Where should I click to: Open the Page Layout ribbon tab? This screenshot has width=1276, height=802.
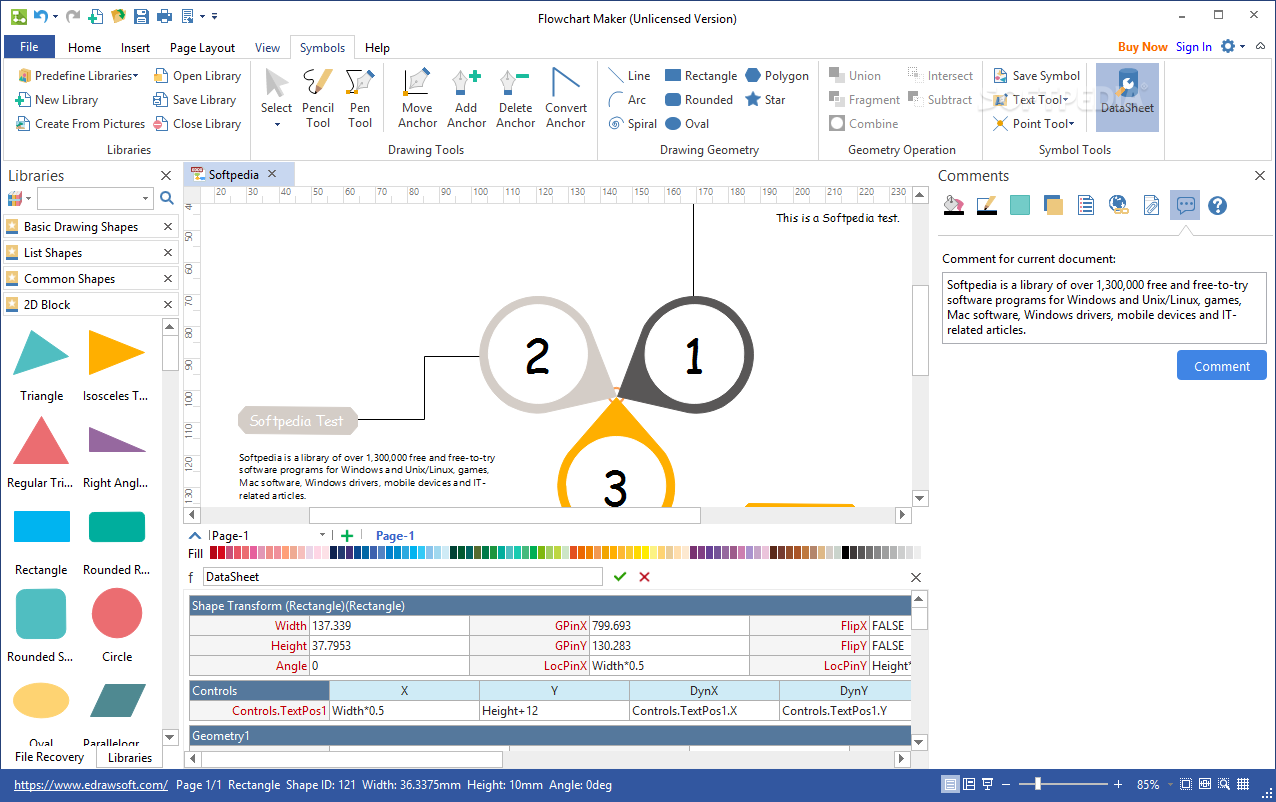(202, 47)
